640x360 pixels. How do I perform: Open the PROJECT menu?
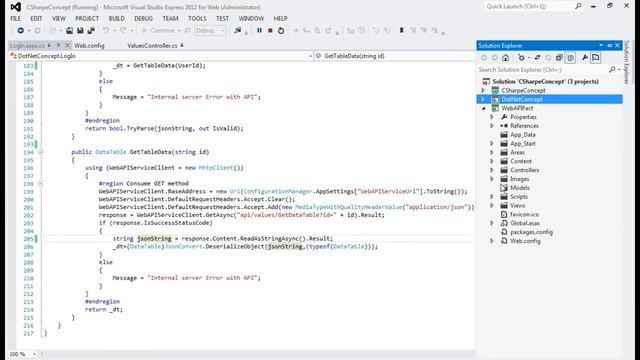[87, 18]
